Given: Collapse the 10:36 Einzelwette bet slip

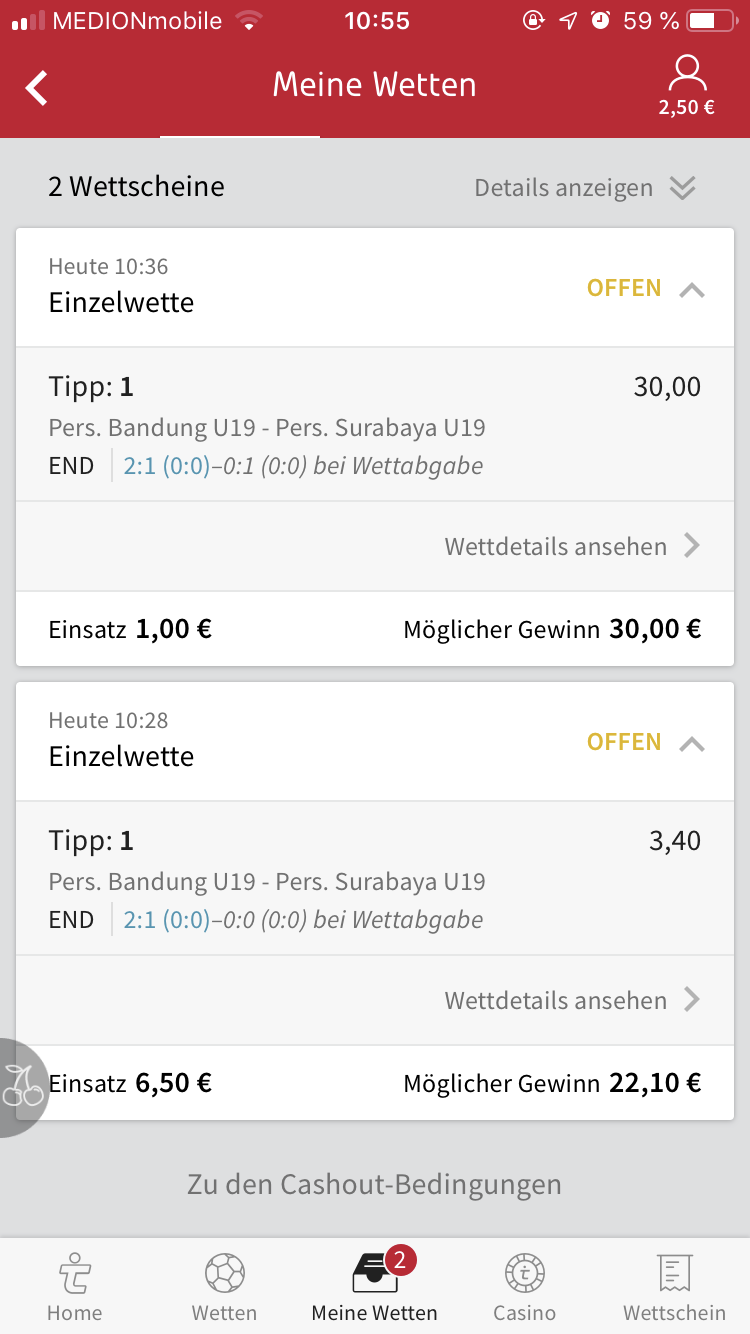Looking at the screenshot, I should click(692, 290).
